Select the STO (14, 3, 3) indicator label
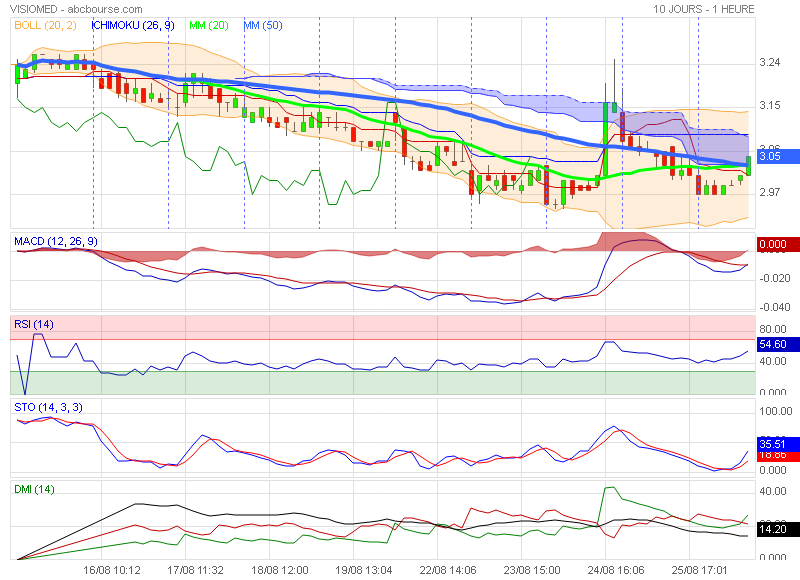 tap(48, 407)
